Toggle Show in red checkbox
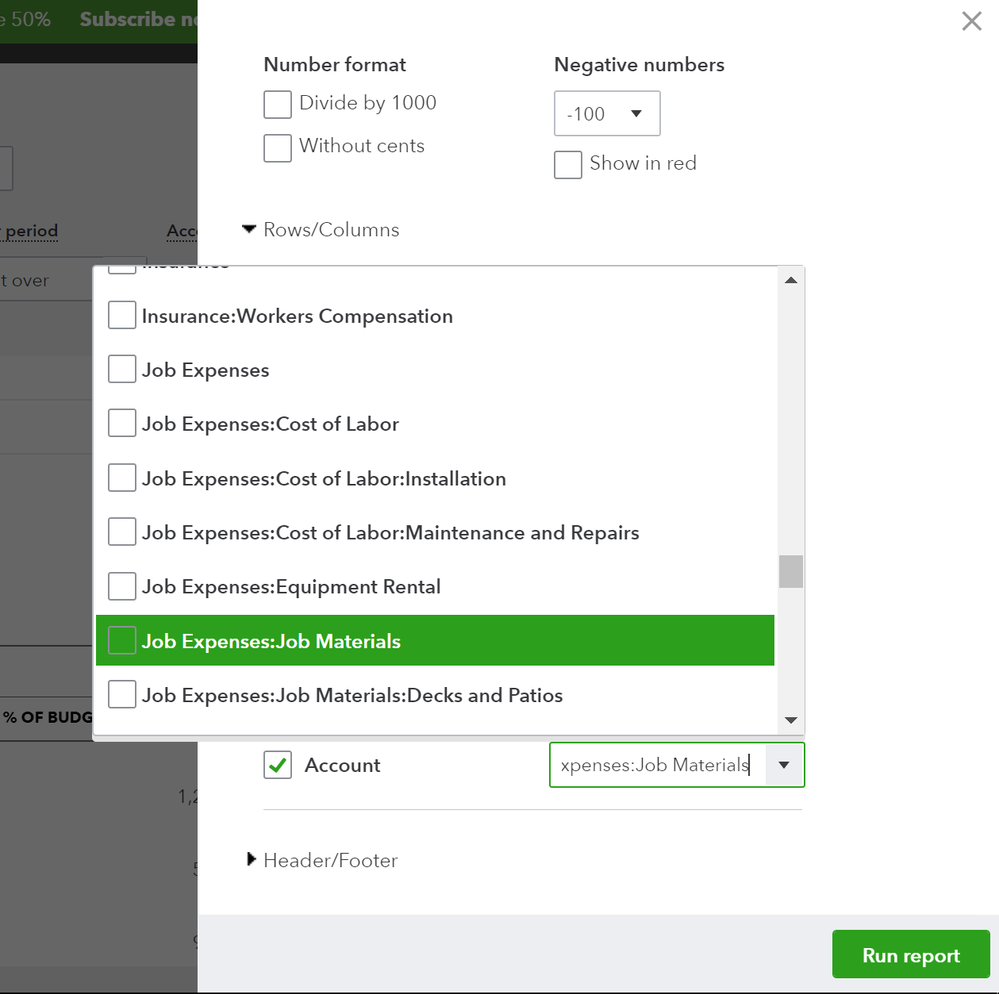999x994 pixels. click(x=568, y=165)
